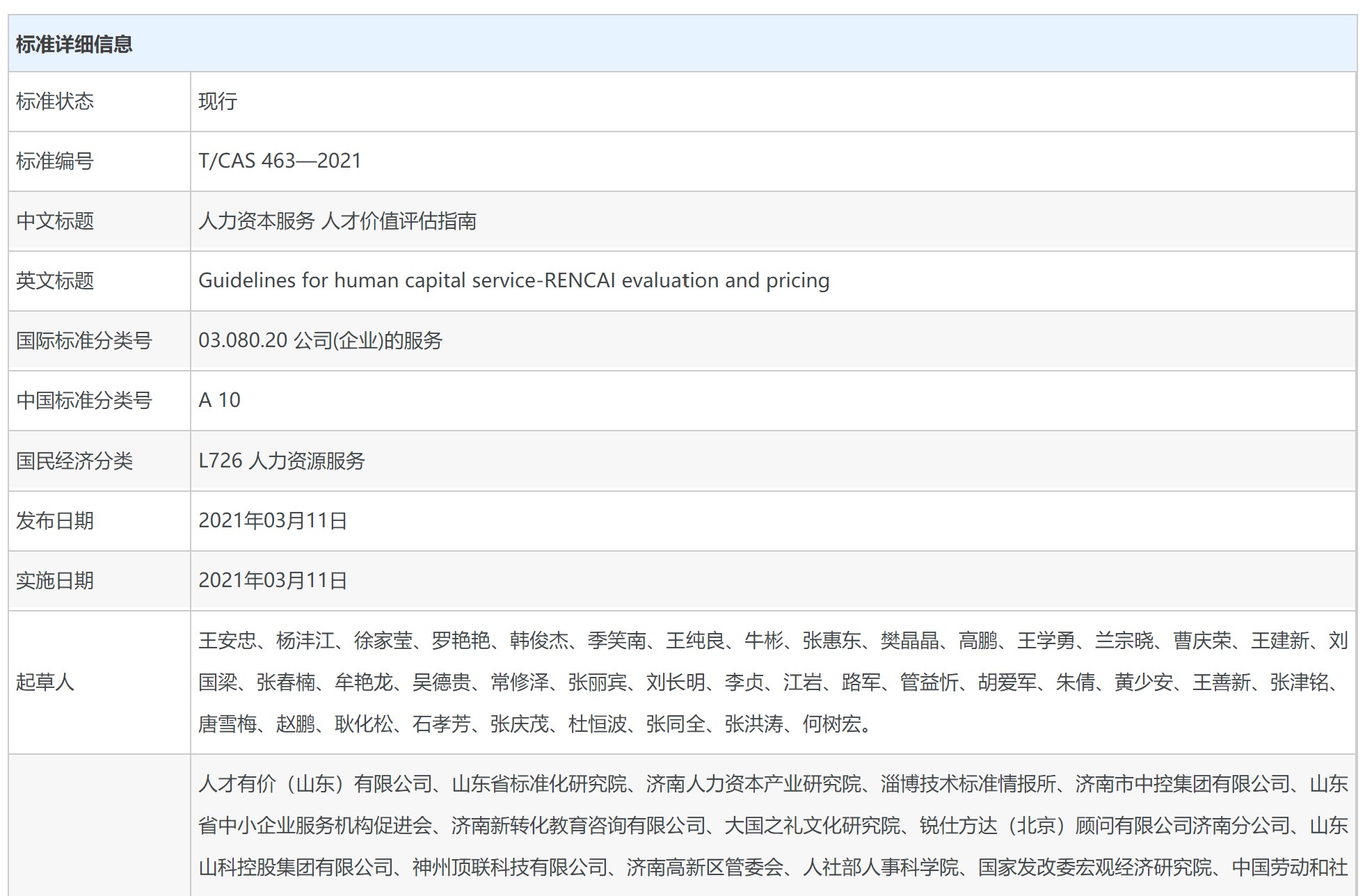Click the 国际标准分类号 label

pos(83,341)
